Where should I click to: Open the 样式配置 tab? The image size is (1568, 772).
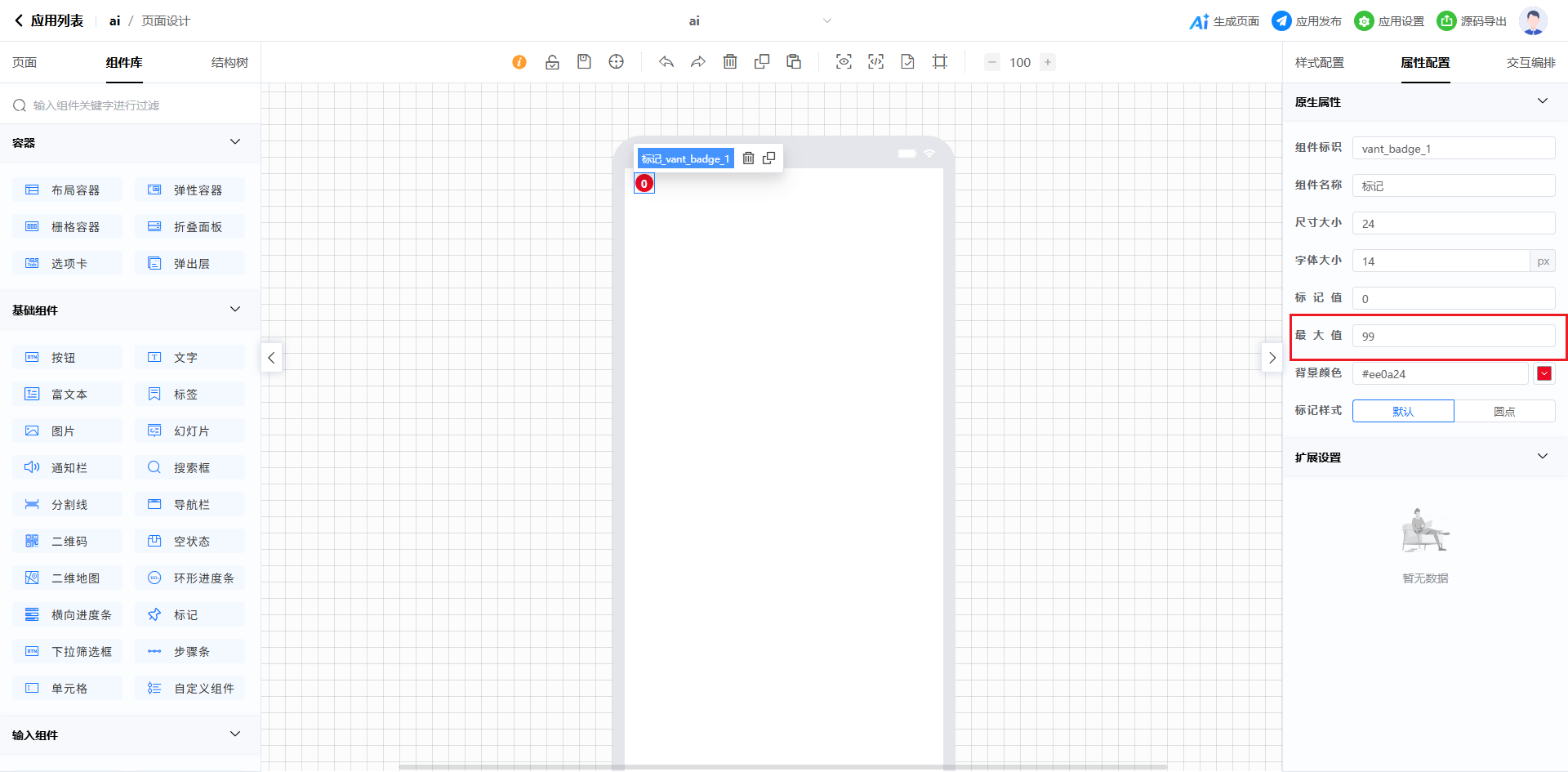pos(1319,63)
